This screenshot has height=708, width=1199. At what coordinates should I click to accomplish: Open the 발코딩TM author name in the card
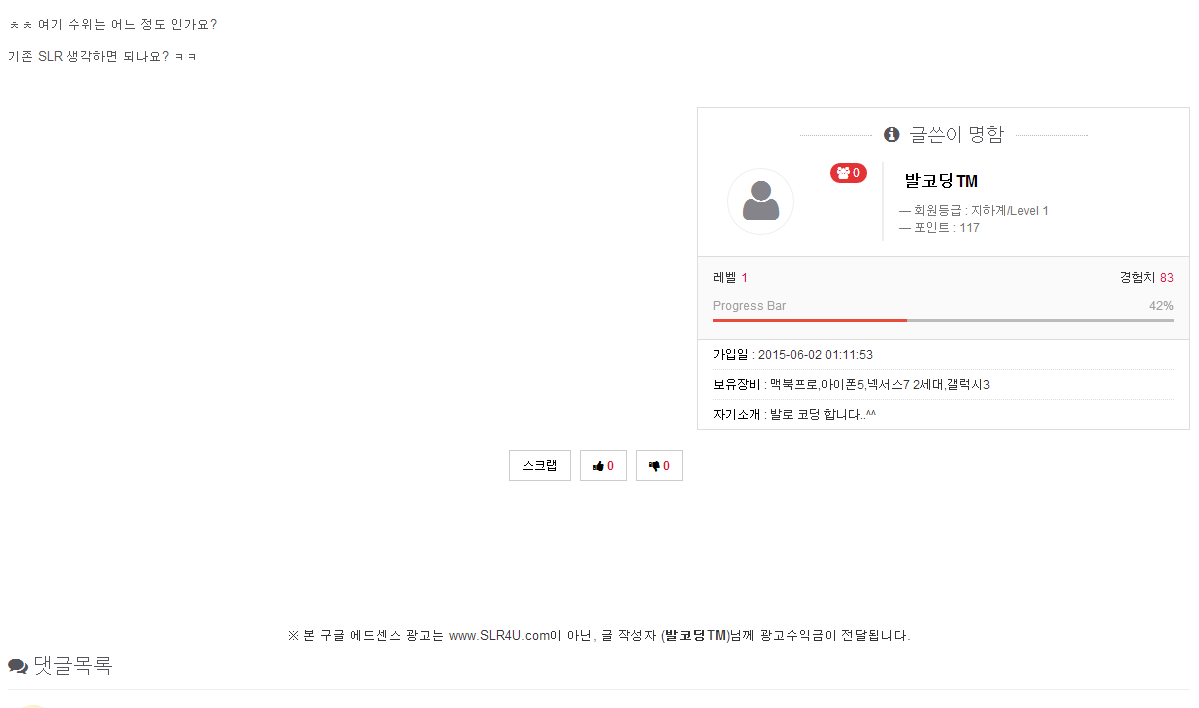941,181
